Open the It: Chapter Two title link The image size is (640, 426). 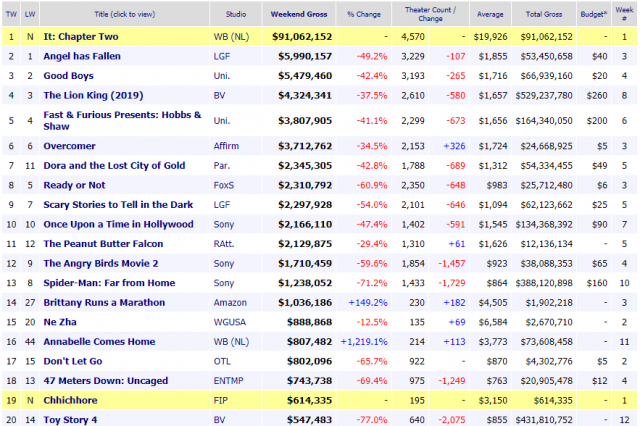[81, 37]
